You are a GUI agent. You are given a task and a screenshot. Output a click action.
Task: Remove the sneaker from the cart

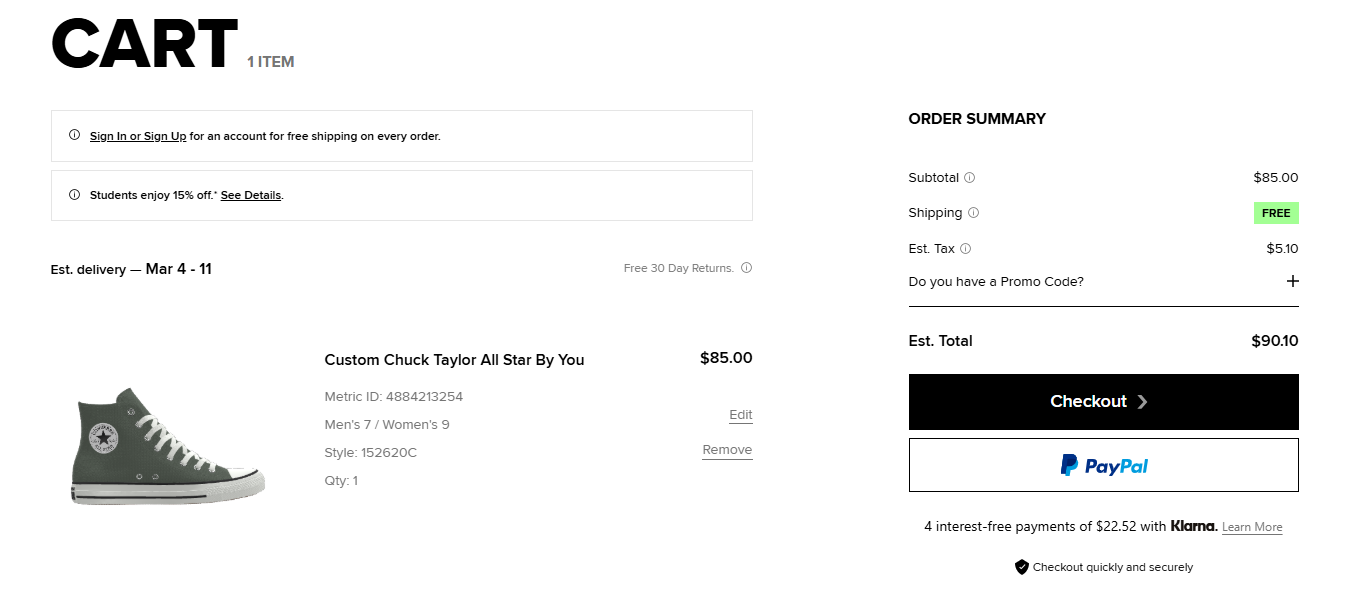pos(727,450)
